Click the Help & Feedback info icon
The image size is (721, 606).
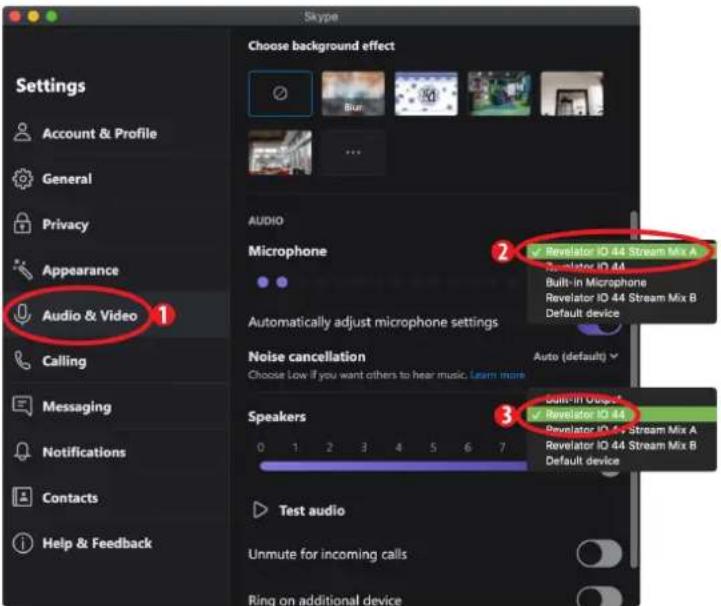coord(23,543)
